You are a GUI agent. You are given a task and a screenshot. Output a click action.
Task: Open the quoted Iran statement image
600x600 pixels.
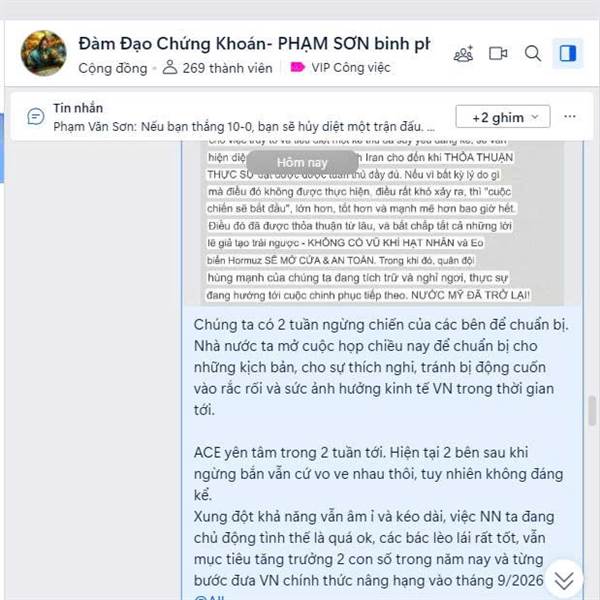tap(382, 223)
